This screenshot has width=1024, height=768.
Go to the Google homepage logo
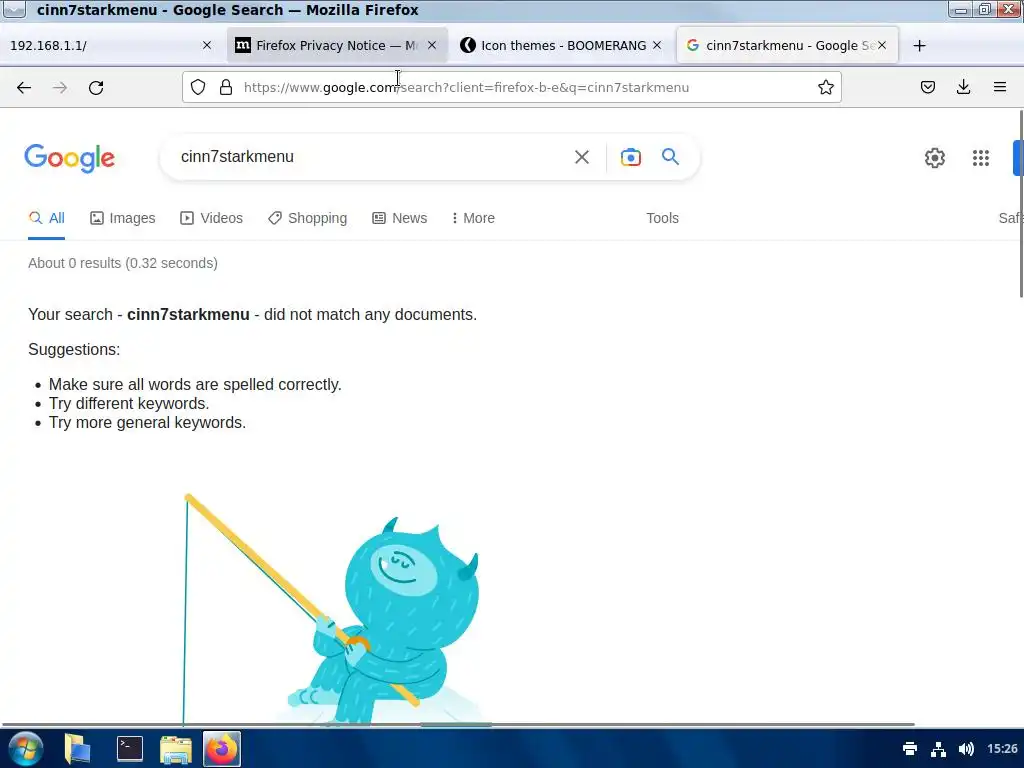click(x=70, y=158)
